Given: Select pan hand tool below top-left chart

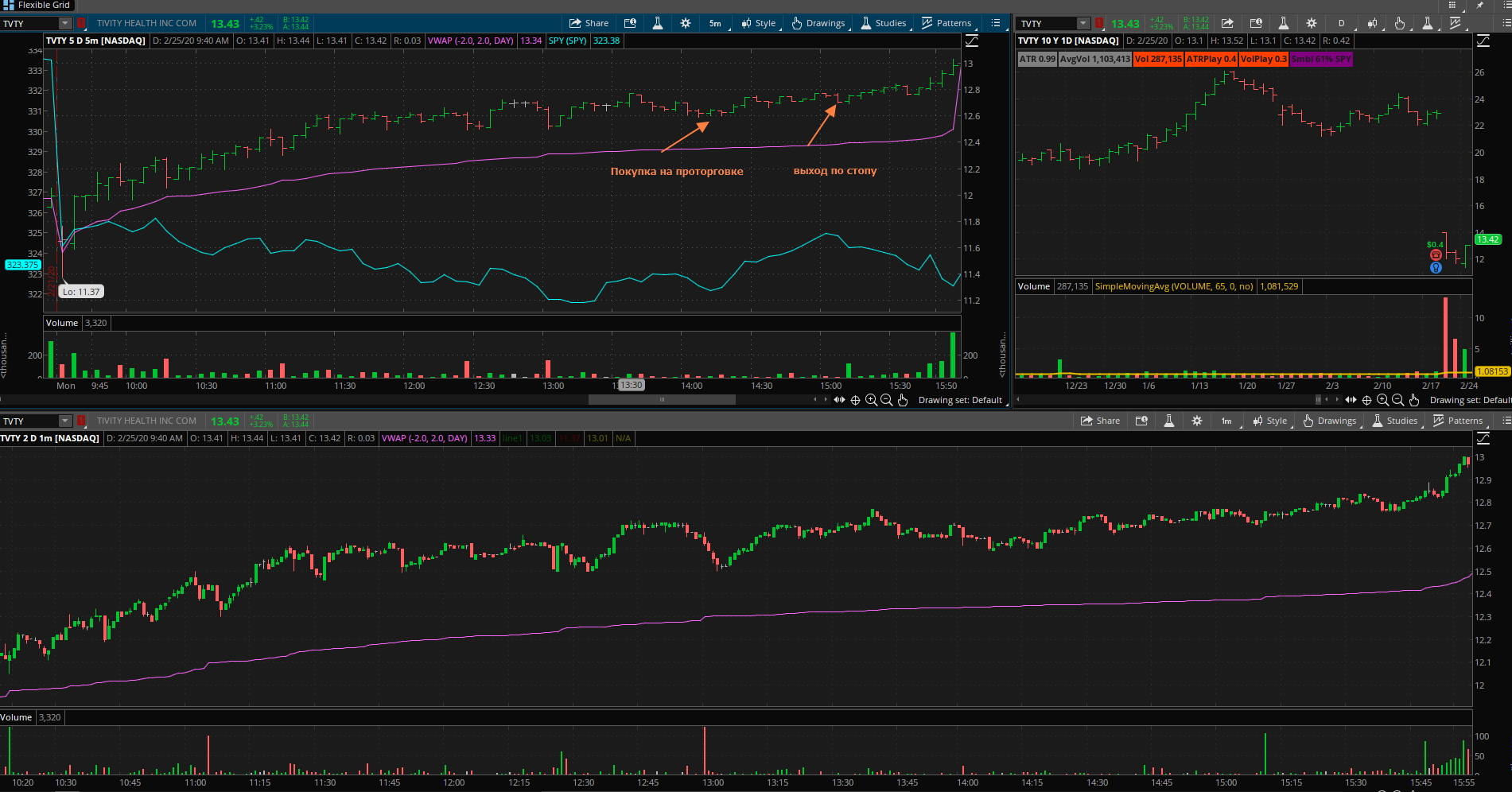Looking at the screenshot, I should [903, 400].
